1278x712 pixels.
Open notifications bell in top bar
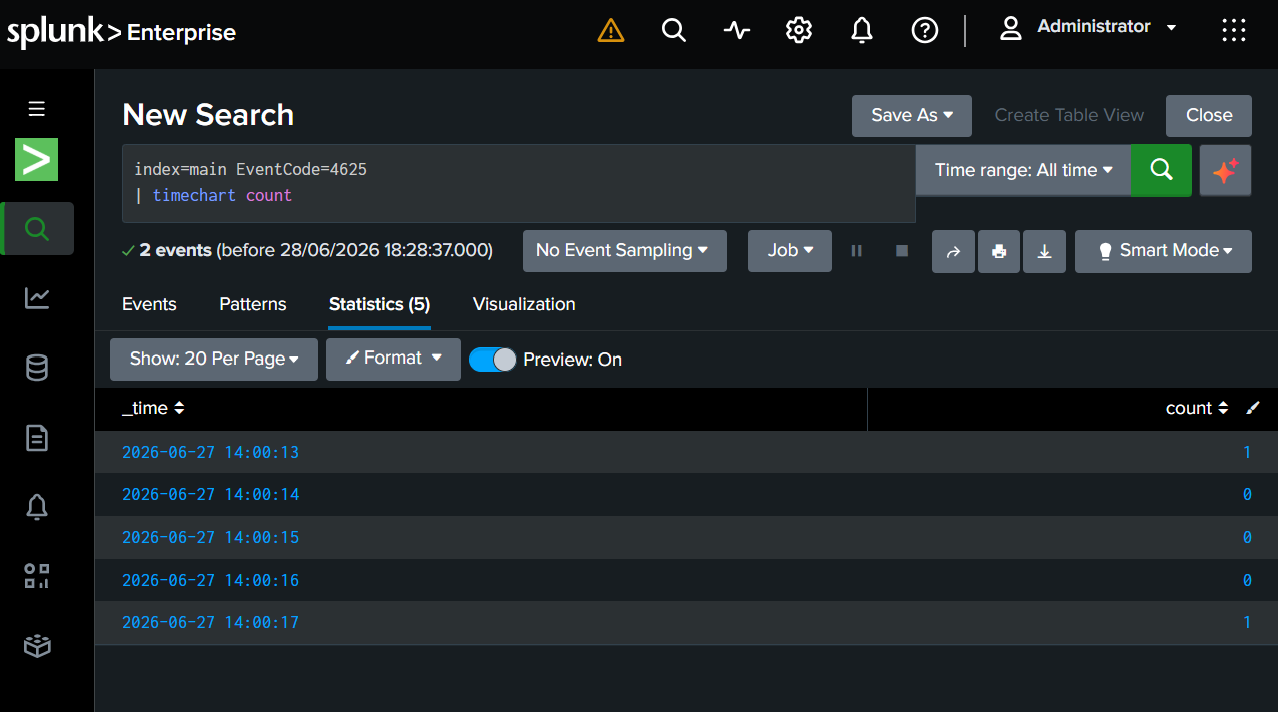point(862,31)
